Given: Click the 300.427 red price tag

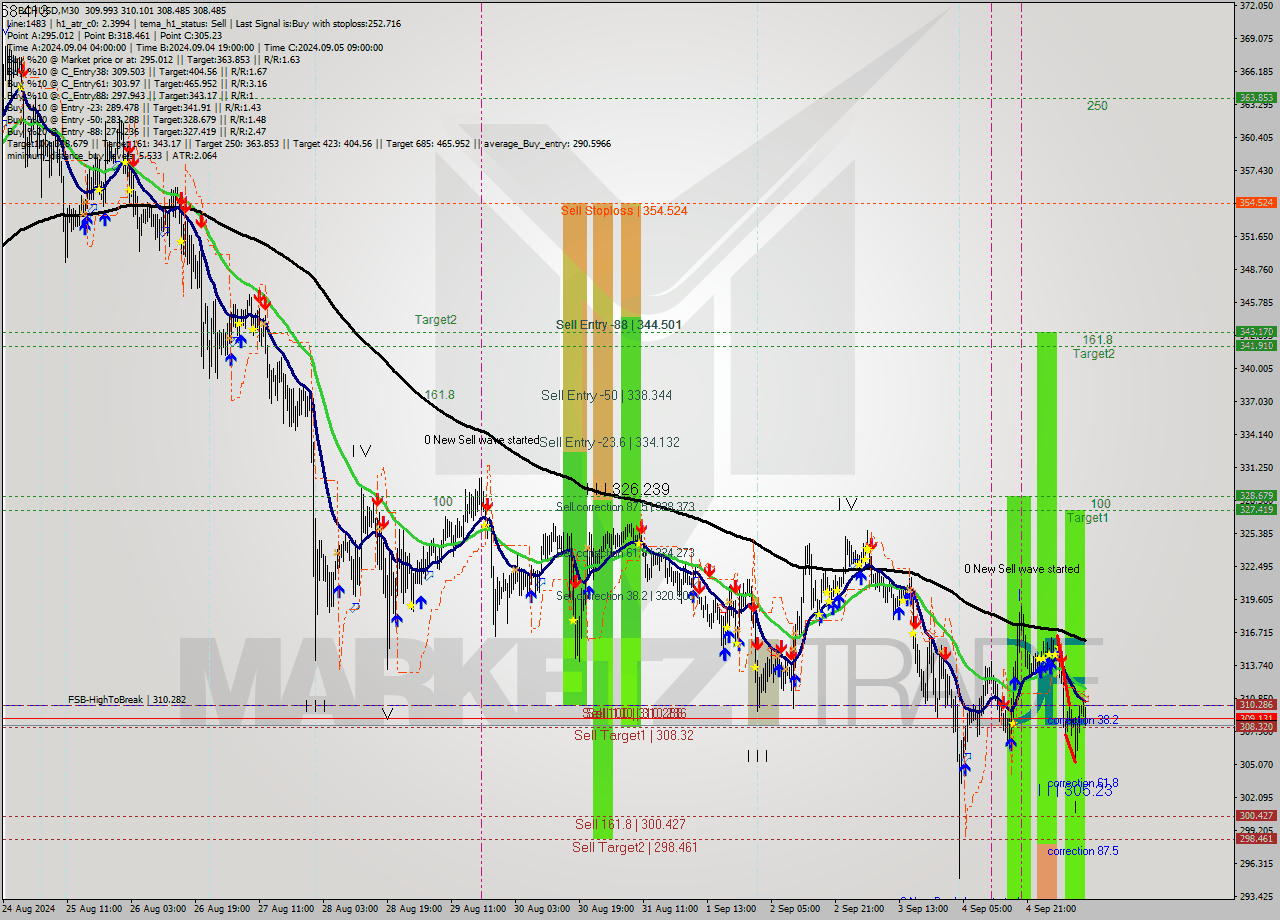Looking at the screenshot, I should point(1256,816).
